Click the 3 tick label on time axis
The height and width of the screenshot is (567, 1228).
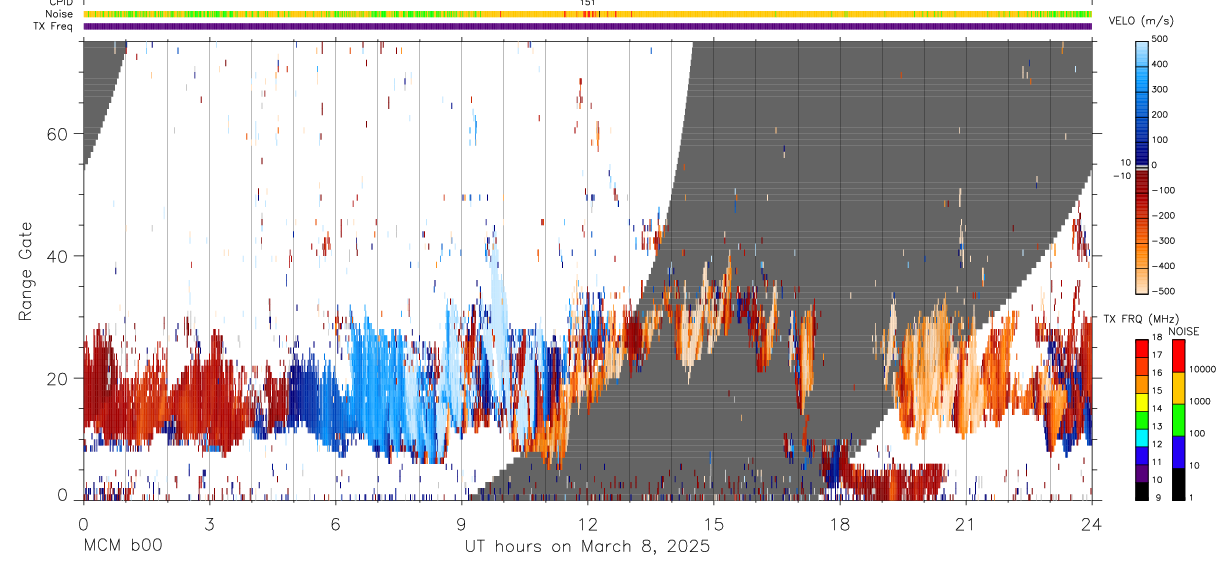(x=208, y=523)
